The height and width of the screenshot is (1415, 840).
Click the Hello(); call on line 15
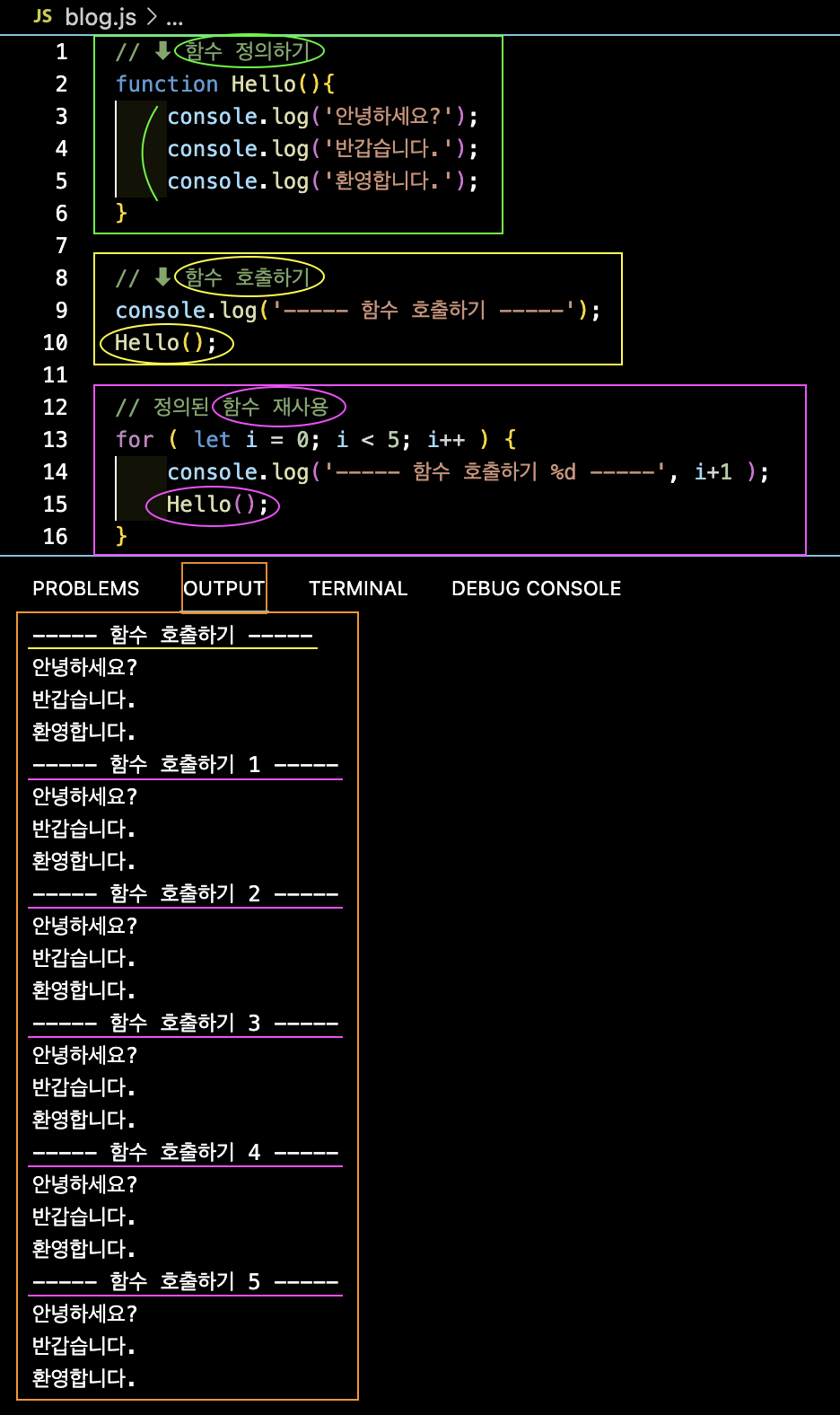tap(217, 504)
